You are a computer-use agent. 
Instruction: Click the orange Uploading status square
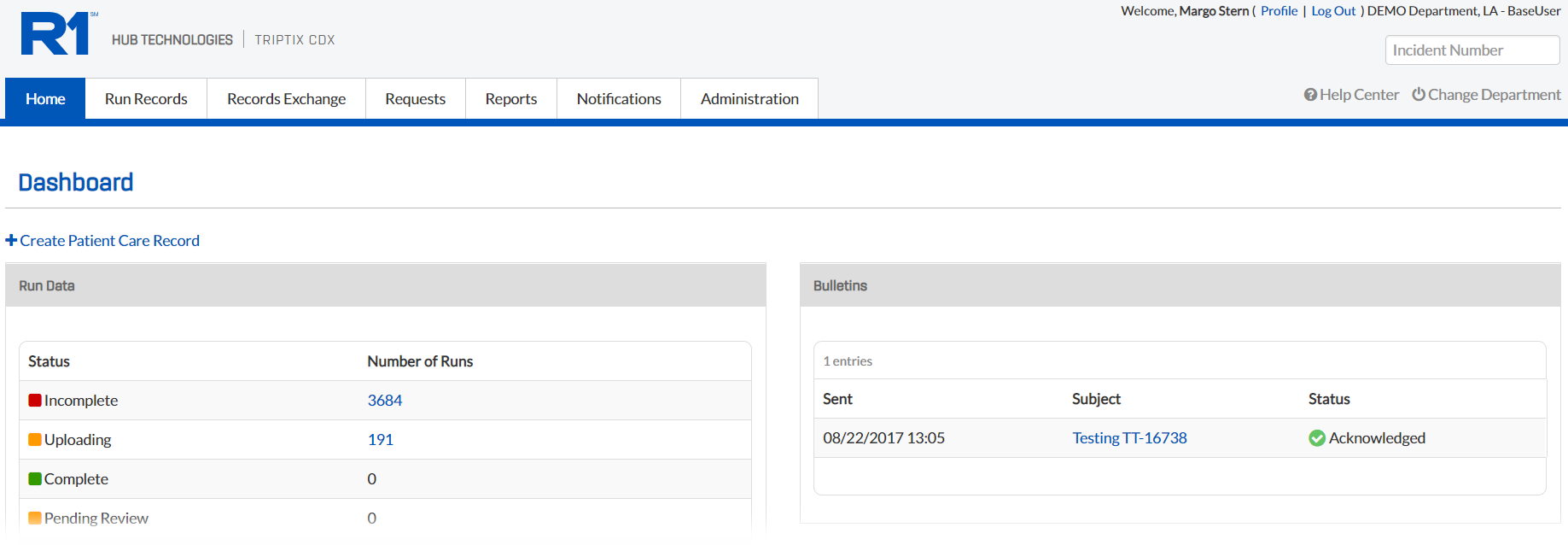(35, 440)
